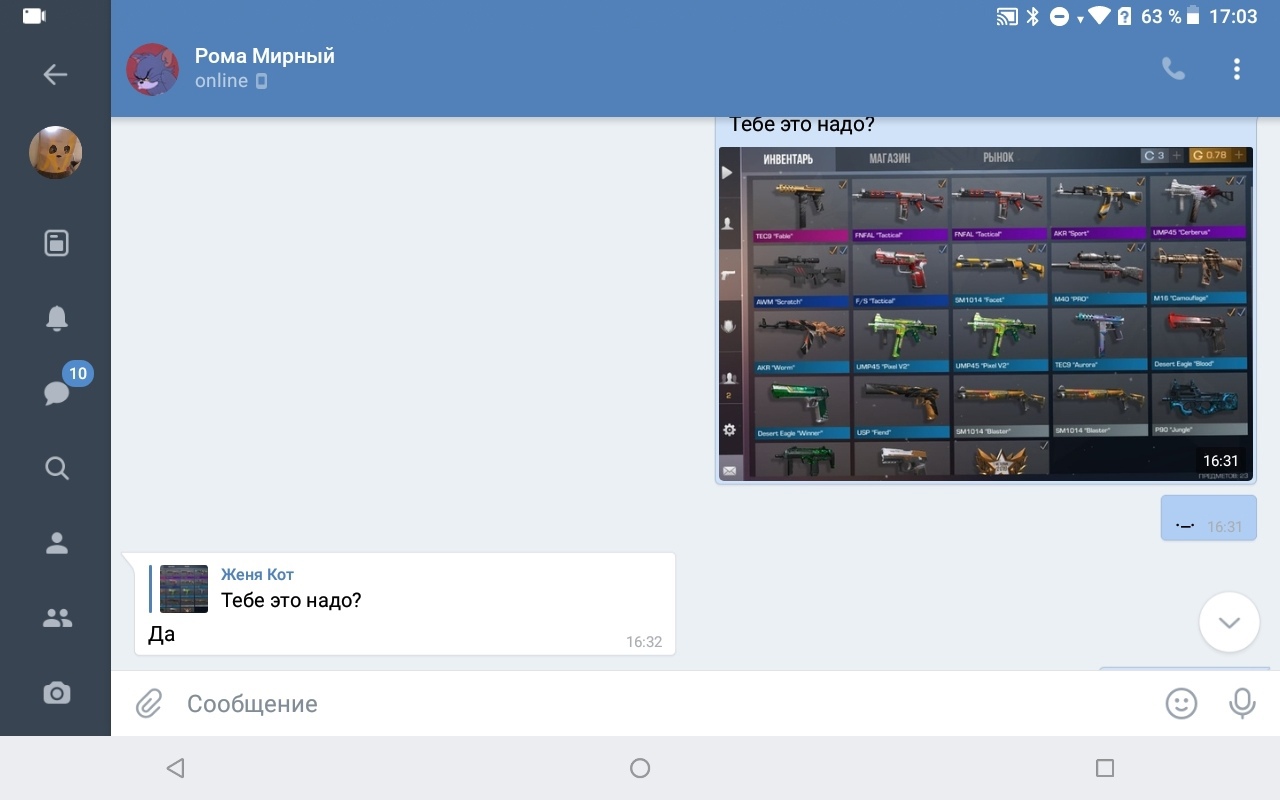Open the friends icon in sidebar

(x=56, y=543)
